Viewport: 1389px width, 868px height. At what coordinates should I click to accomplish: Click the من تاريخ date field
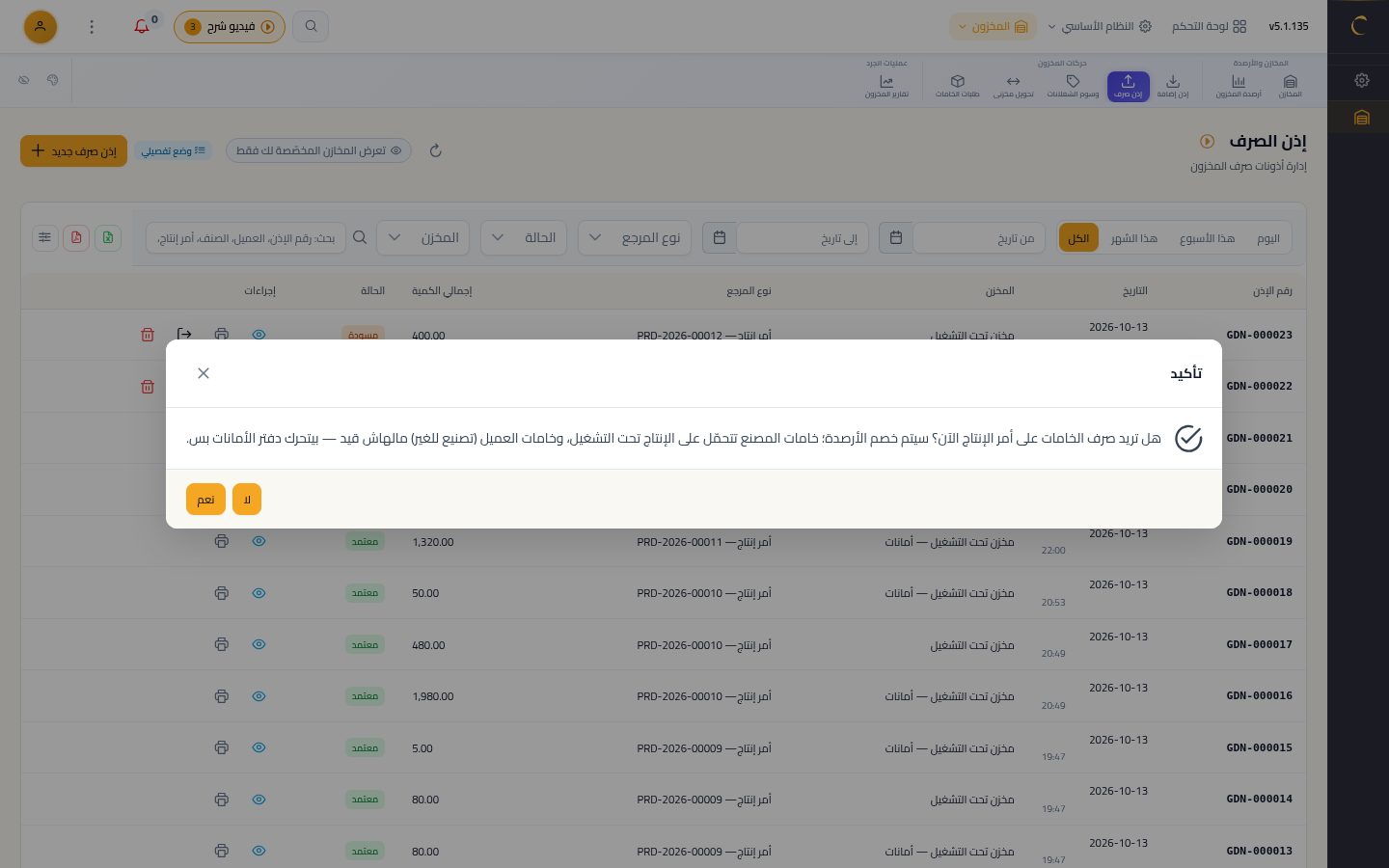coord(978,237)
